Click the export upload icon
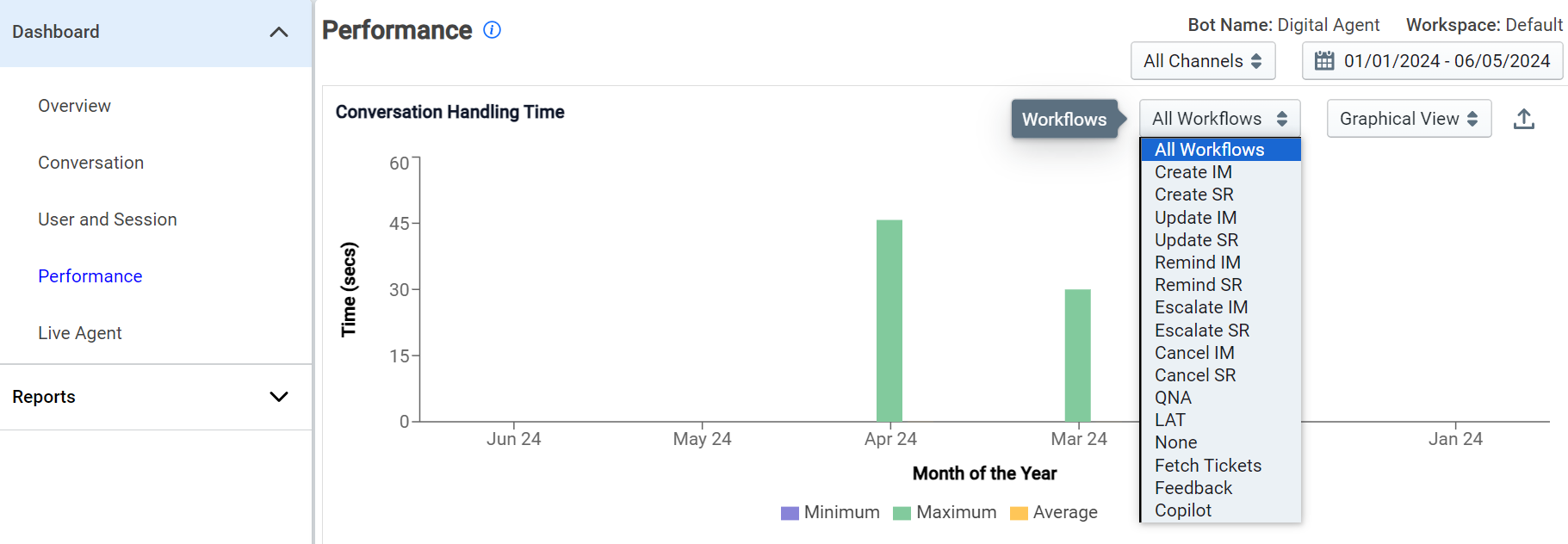This screenshot has width=1568, height=544. click(1523, 119)
